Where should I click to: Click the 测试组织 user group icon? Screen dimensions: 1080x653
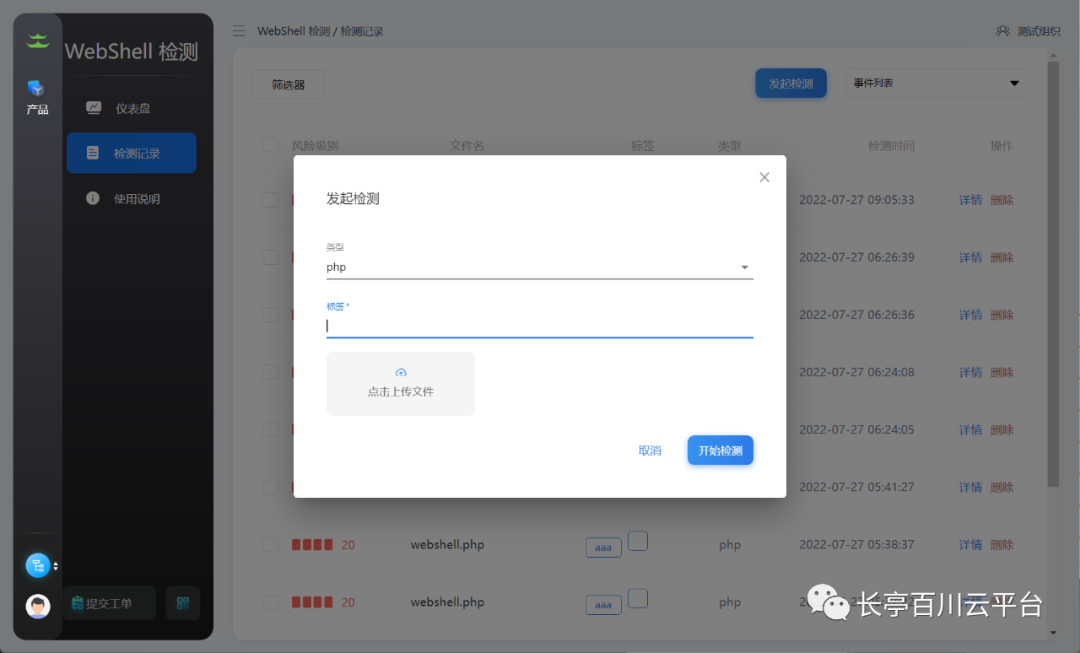click(1002, 31)
